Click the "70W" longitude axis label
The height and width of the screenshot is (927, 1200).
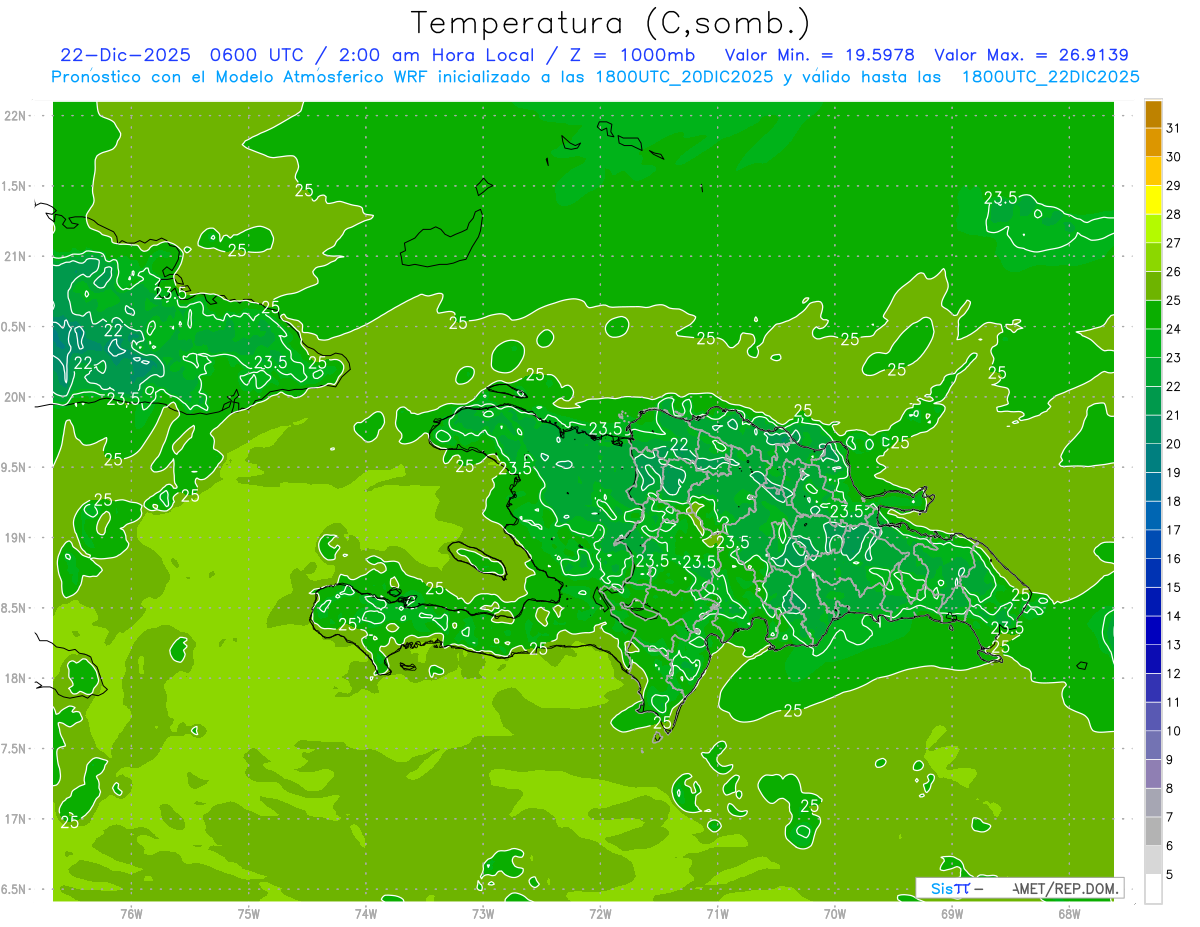[x=835, y=913]
